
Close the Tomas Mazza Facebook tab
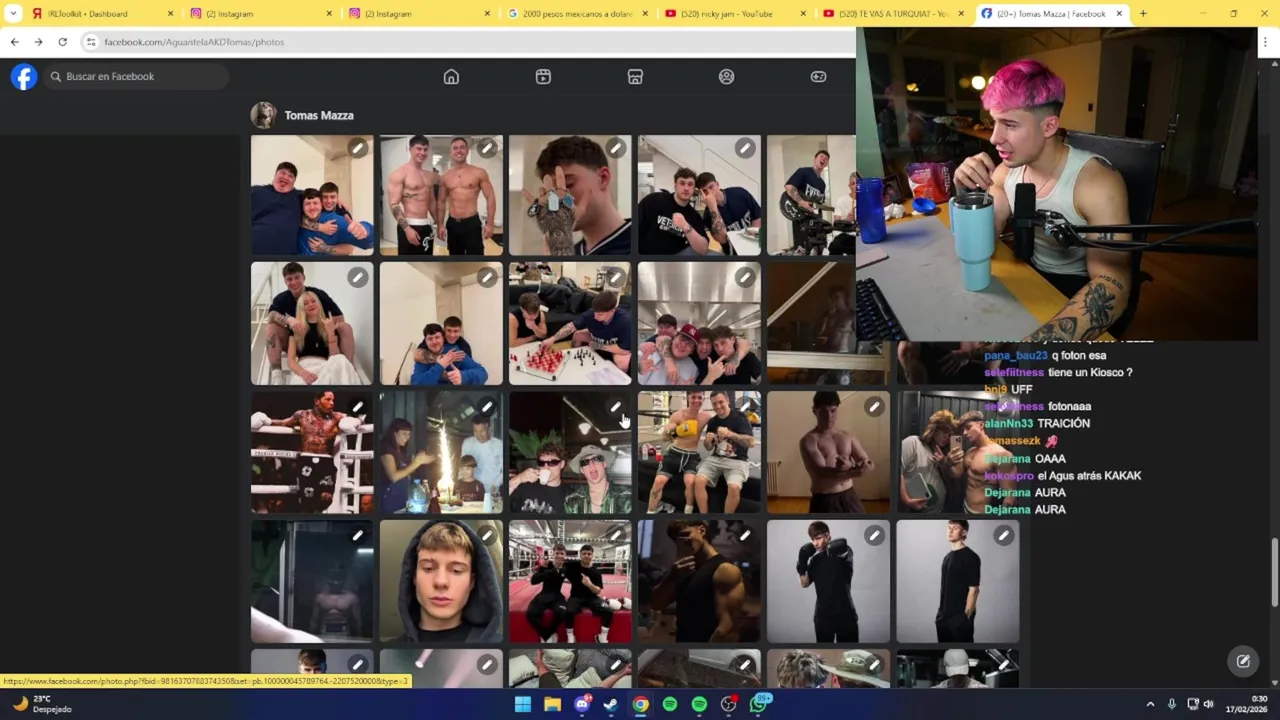point(1119,14)
